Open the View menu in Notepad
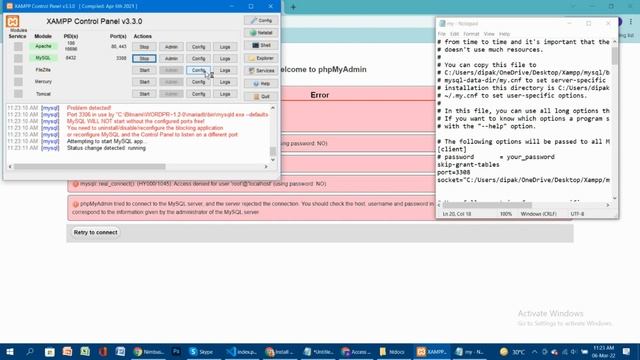 point(489,34)
